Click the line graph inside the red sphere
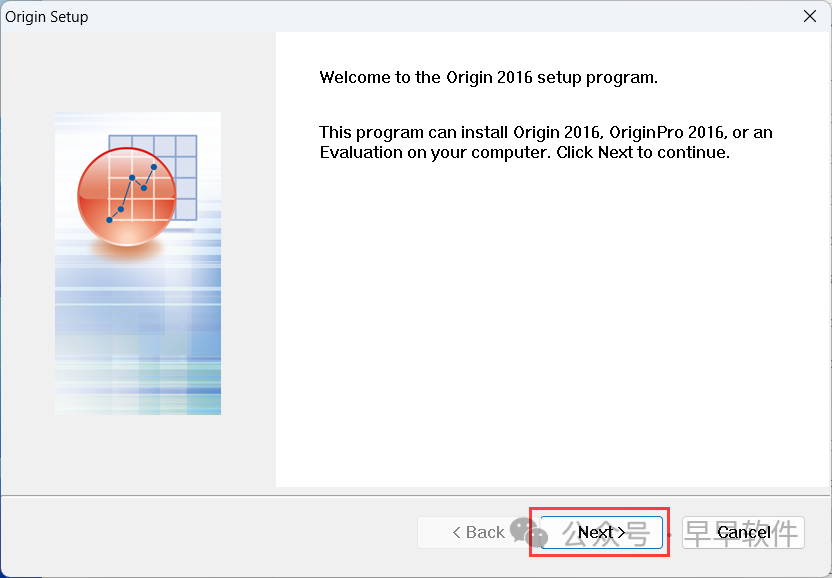The width and height of the screenshot is (832, 578). [133, 192]
